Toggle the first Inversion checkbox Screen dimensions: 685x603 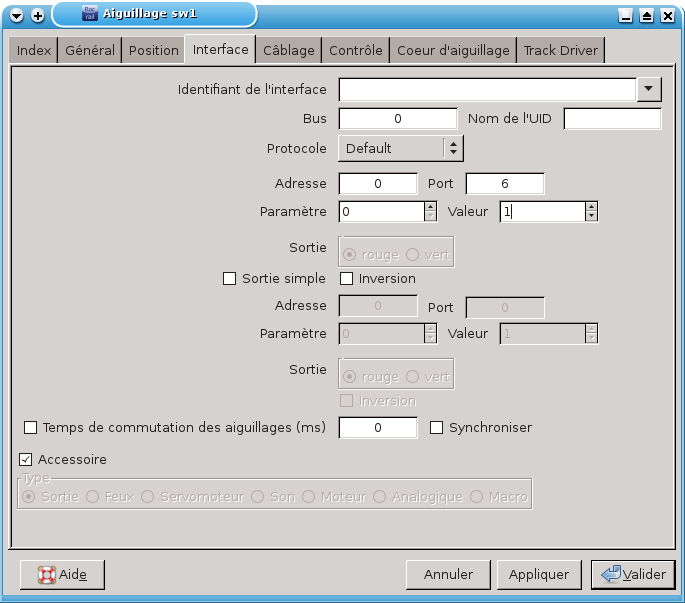pyautogui.click(x=348, y=279)
